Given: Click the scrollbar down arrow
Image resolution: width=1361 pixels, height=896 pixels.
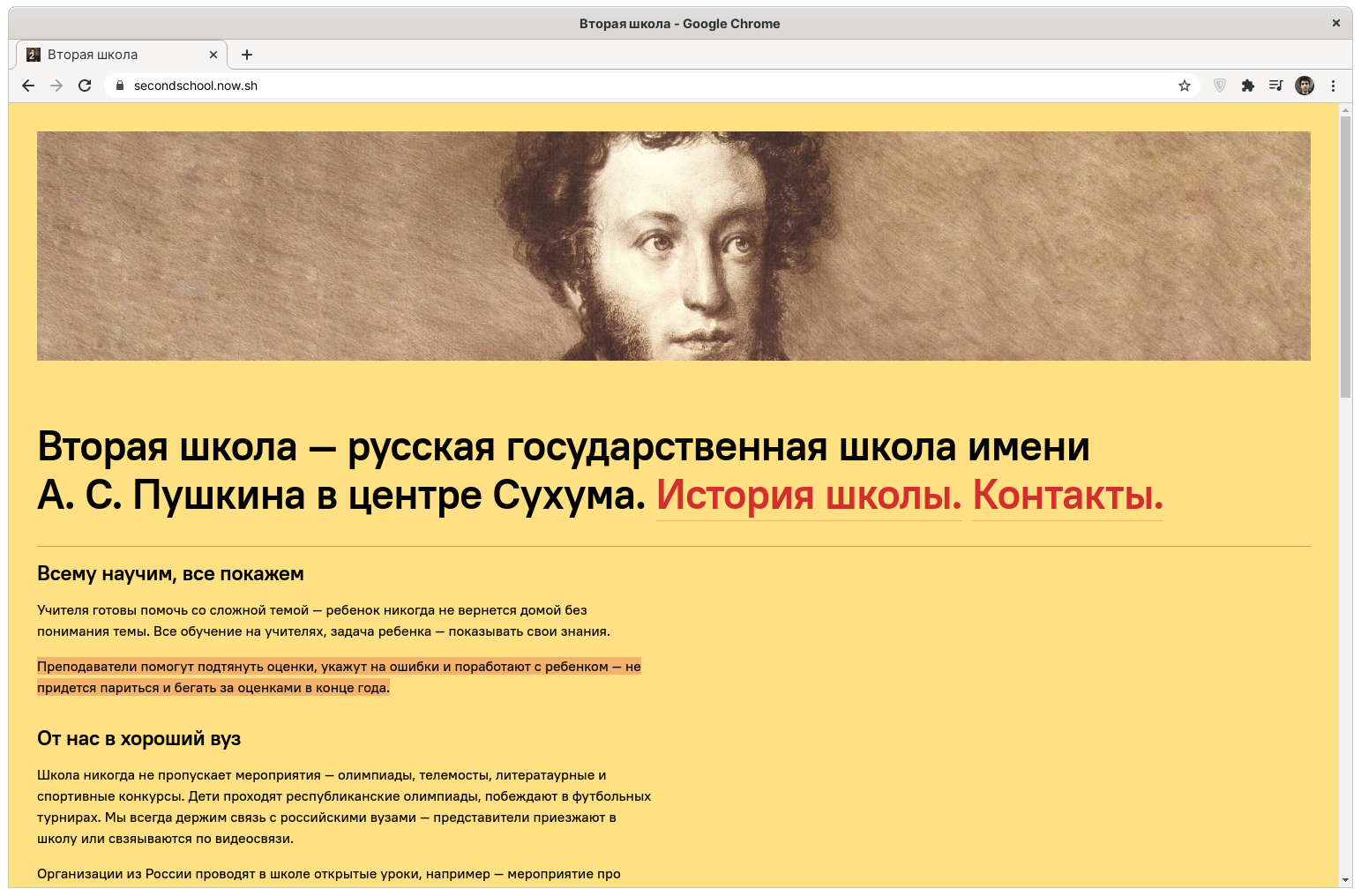Looking at the screenshot, I should coord(1345,880).
